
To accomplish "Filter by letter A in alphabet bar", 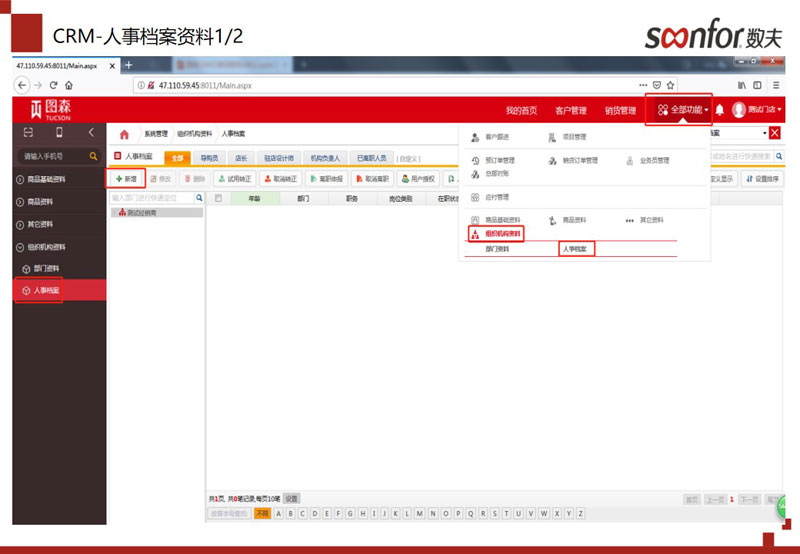I will tap(278, 513).
